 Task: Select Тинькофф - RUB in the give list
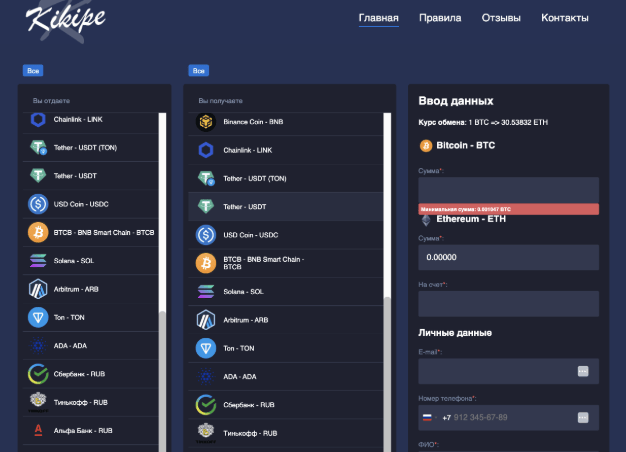click(91, 402)
